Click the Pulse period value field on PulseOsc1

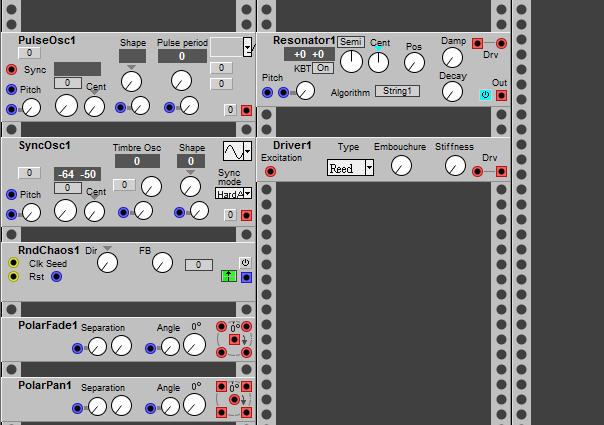pos(181,57)
